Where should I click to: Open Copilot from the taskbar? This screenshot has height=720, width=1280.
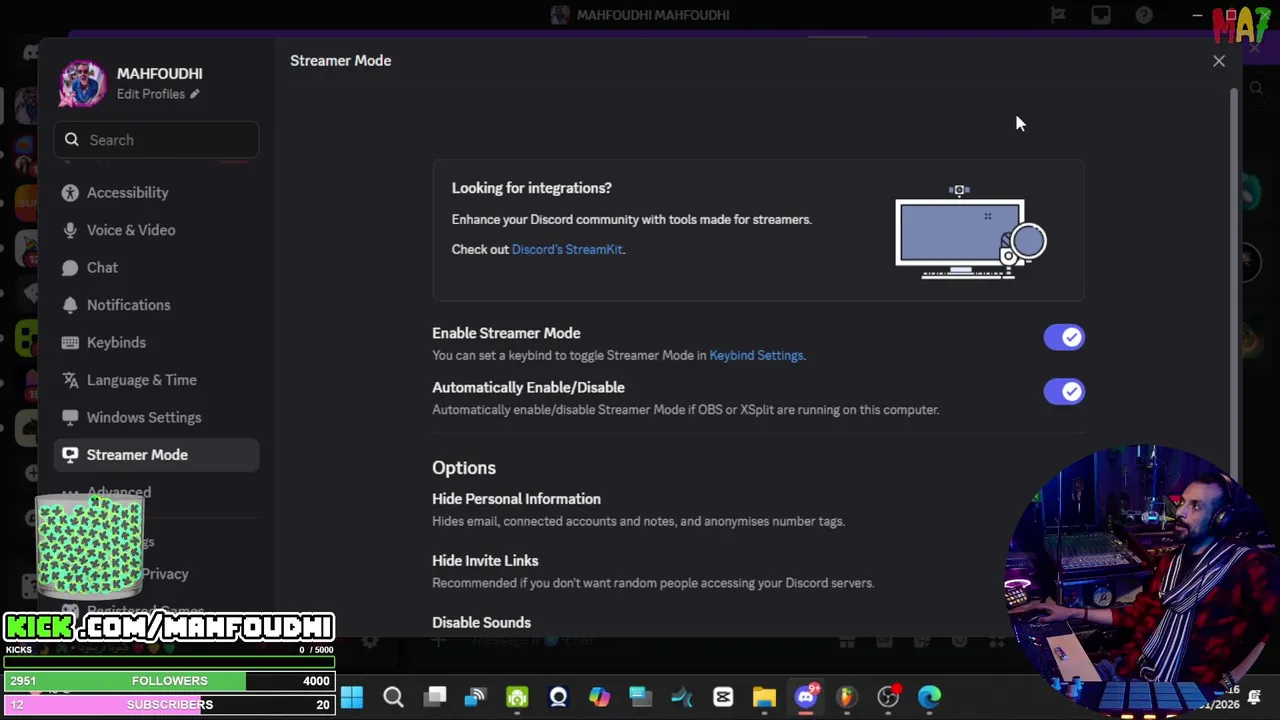pyautogui.click(x=599, y=697)
